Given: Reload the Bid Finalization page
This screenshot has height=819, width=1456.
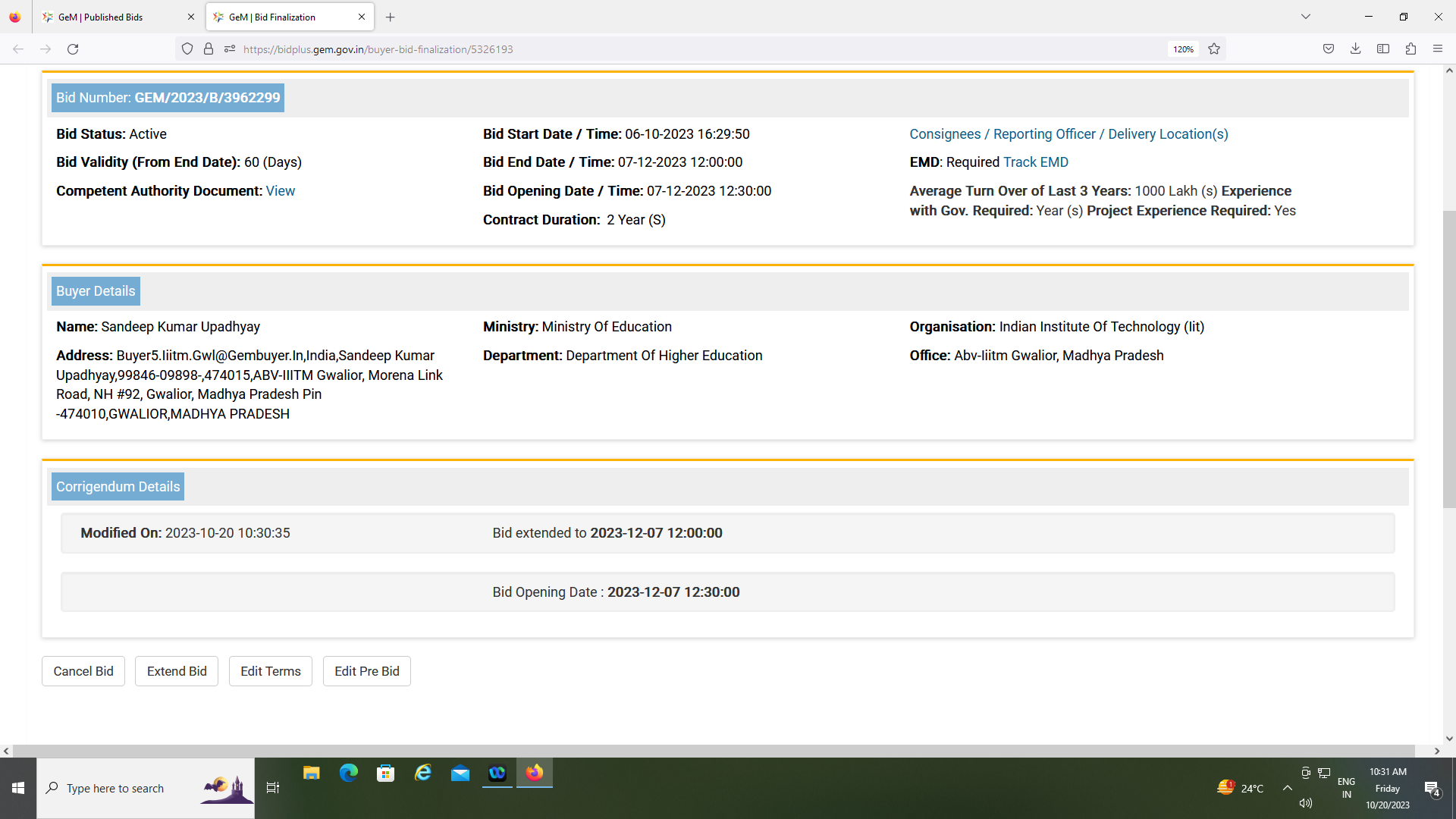Looking at the screenshot, I should tap(73, 49).
